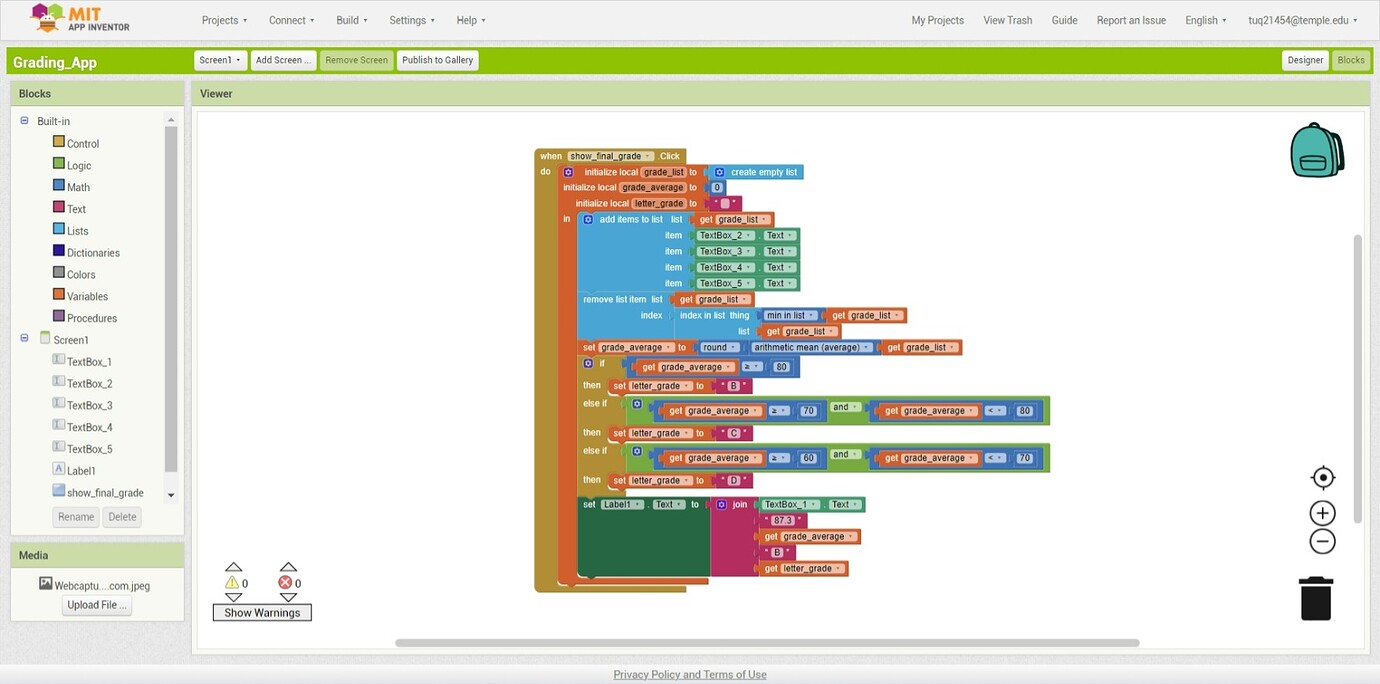Click the Show Warnings button
Screen dimensions: 1380x684
pos(262,613)
